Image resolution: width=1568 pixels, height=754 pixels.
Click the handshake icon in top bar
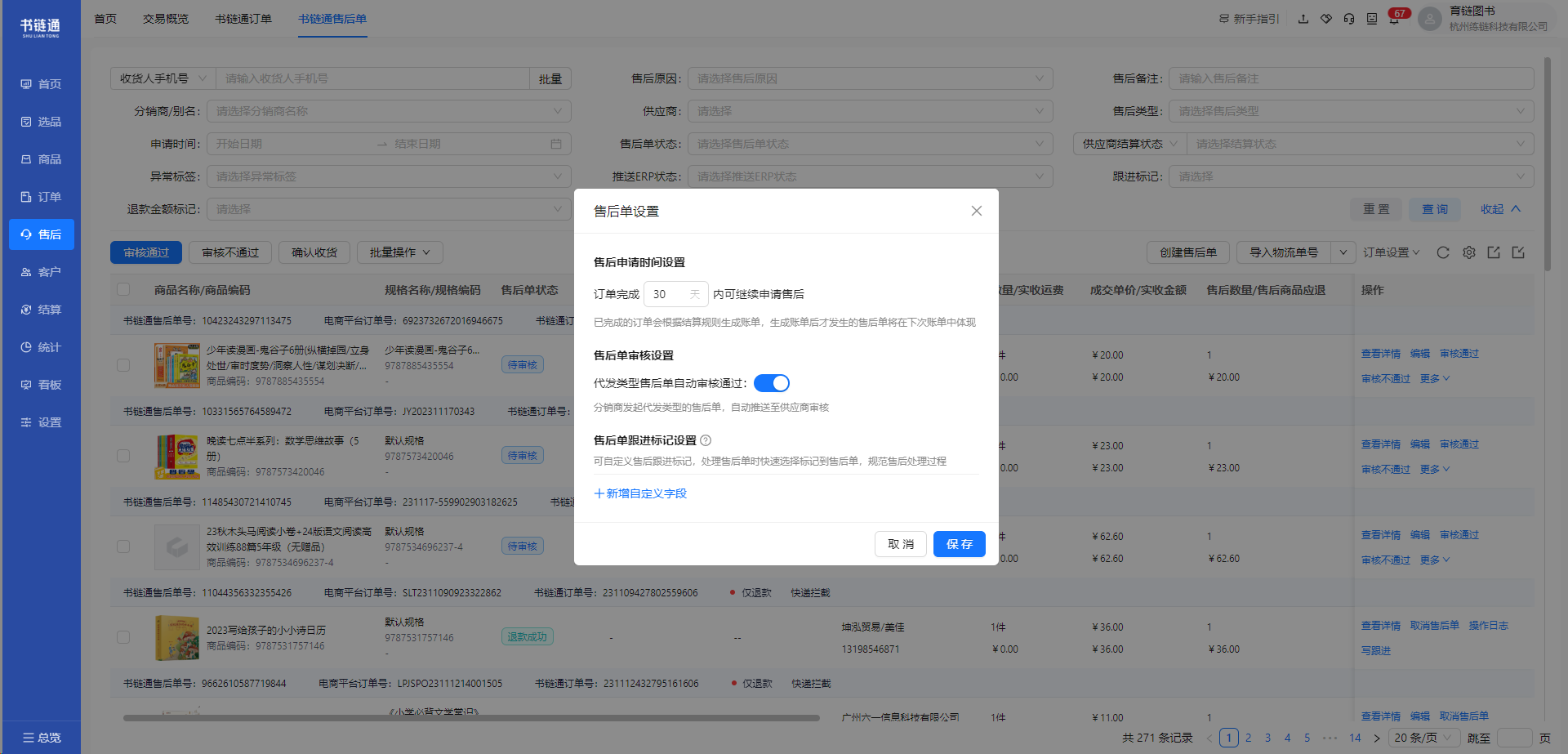[x=1326, y=19]
